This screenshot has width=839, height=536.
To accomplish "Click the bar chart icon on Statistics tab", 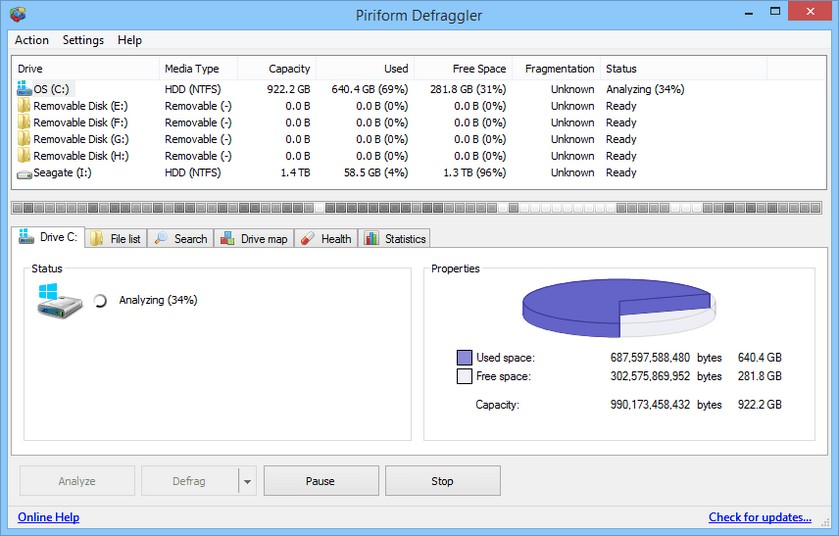I will click(x=371, y=239).
